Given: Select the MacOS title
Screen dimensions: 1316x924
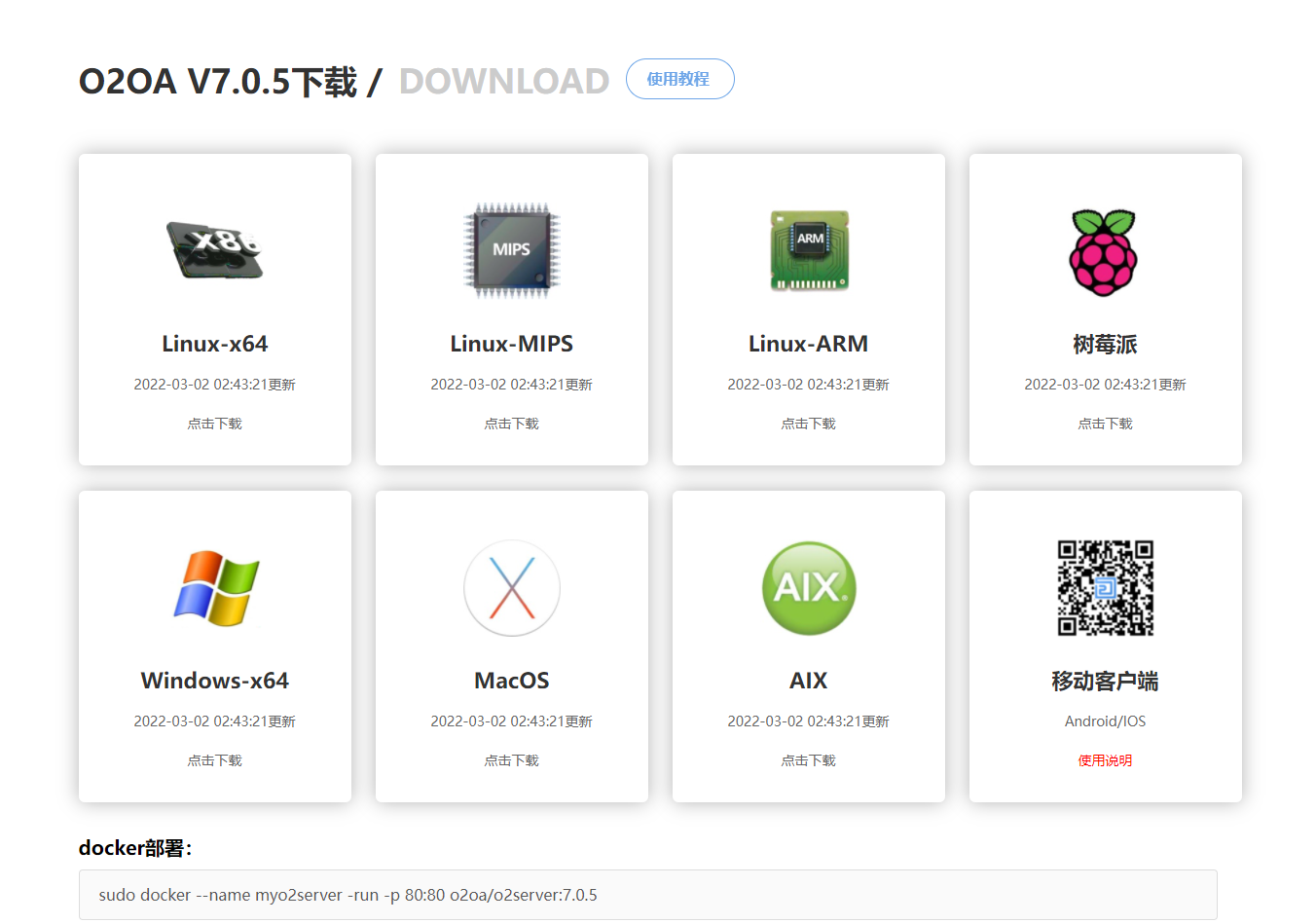Looking at the screenshot, I should (512, 681).
